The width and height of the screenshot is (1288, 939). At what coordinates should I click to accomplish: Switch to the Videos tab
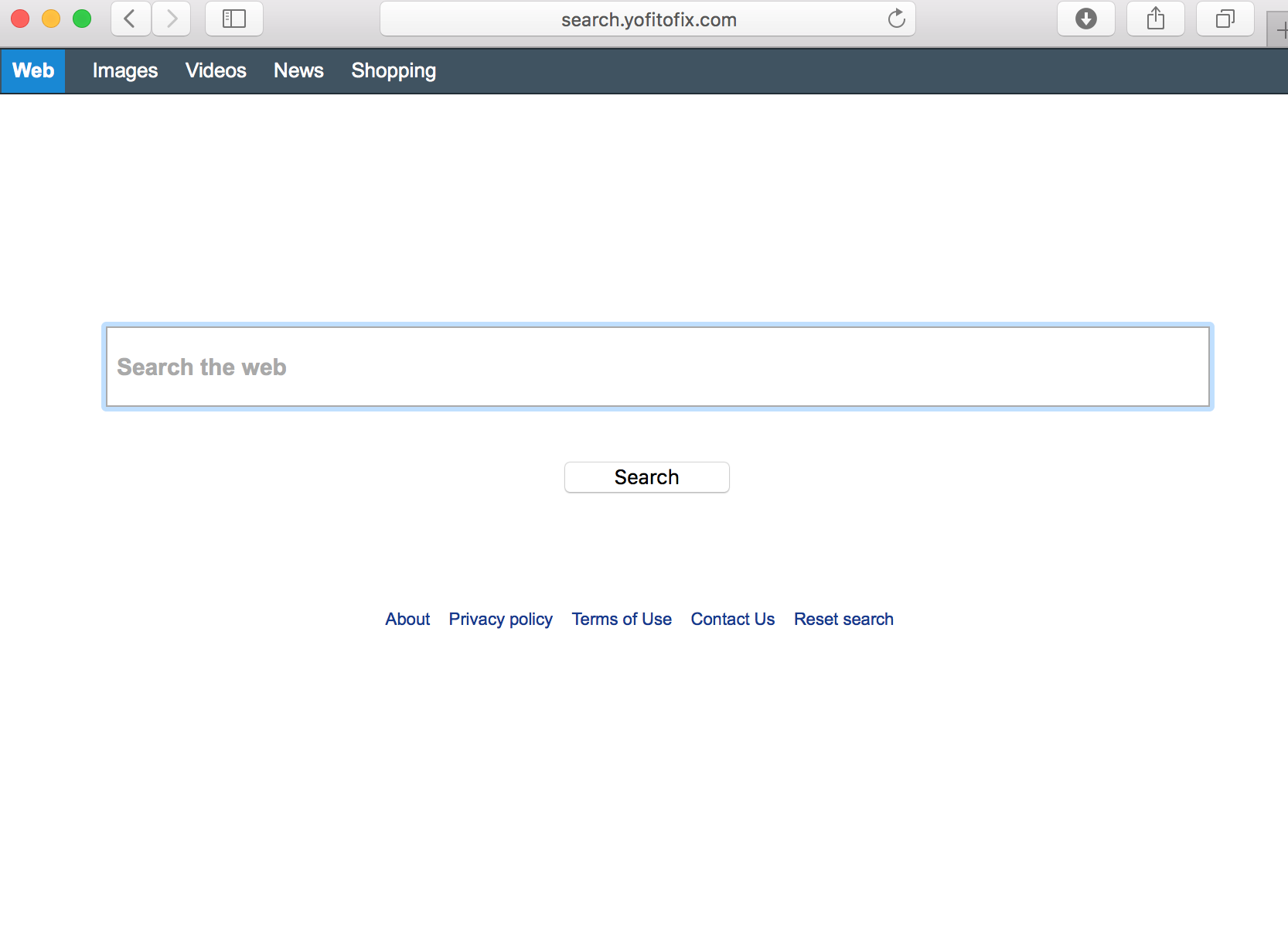[x=216, y=71]
